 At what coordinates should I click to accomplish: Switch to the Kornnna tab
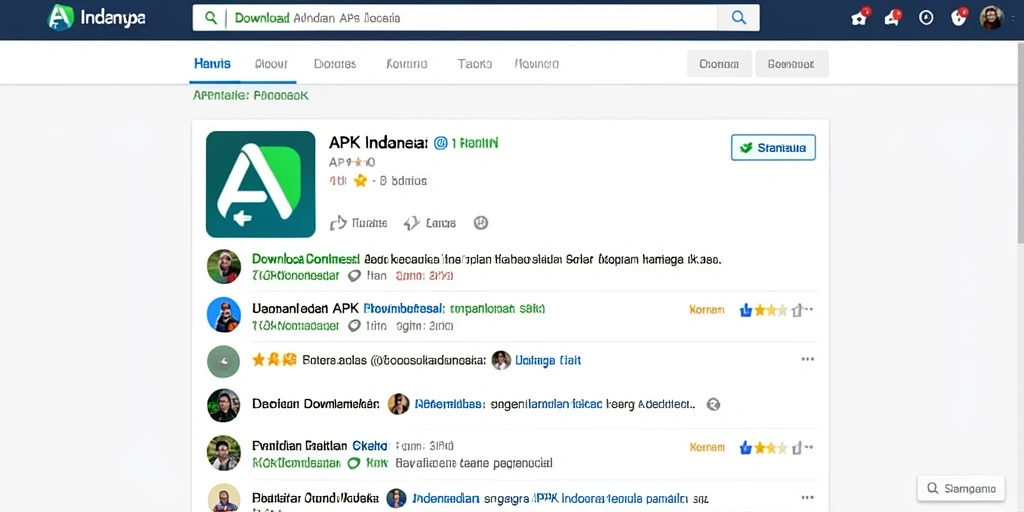pyautogui.click(x=407, y=64)
